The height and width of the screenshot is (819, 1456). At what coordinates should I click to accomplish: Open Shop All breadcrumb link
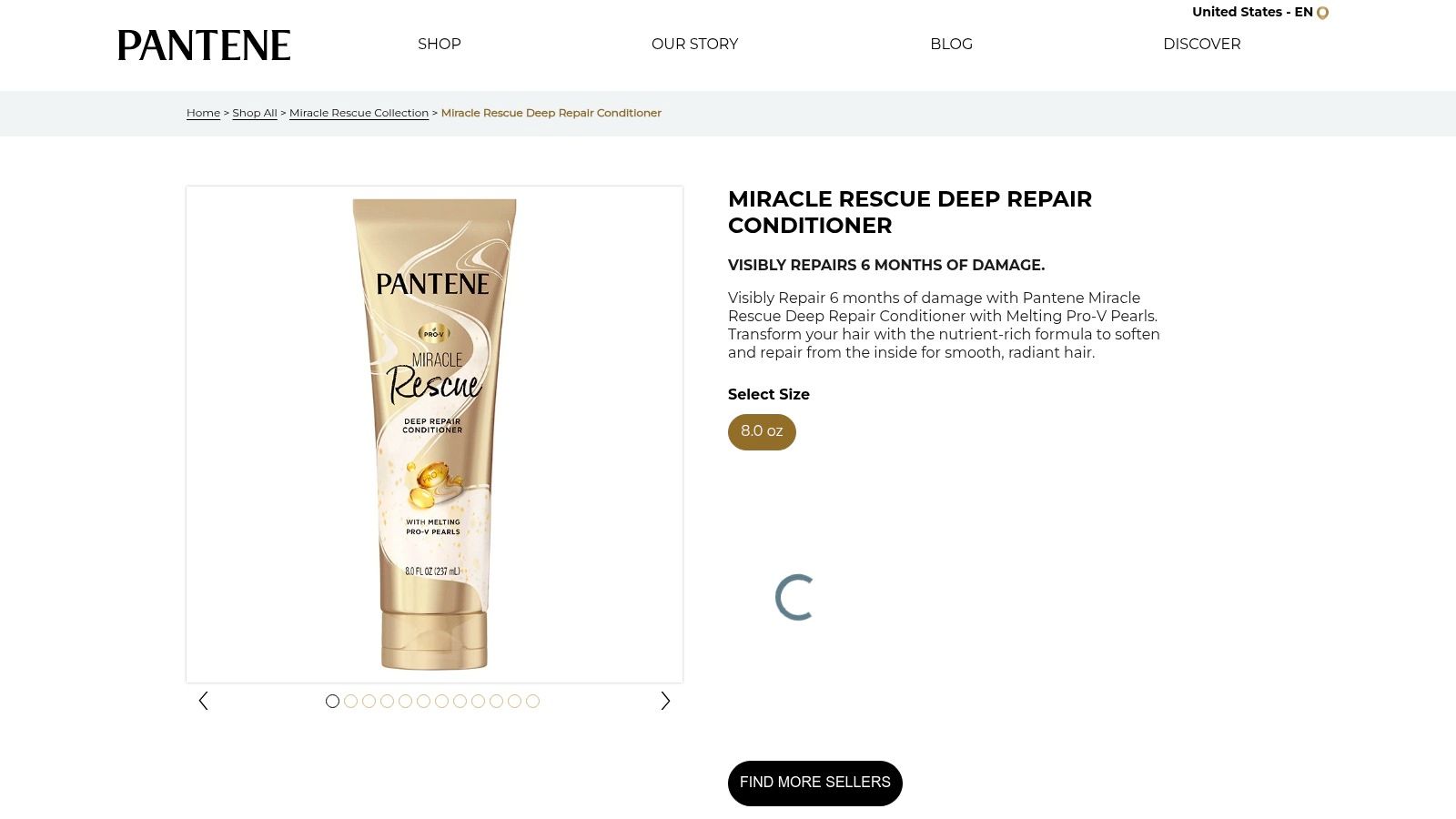255,113
